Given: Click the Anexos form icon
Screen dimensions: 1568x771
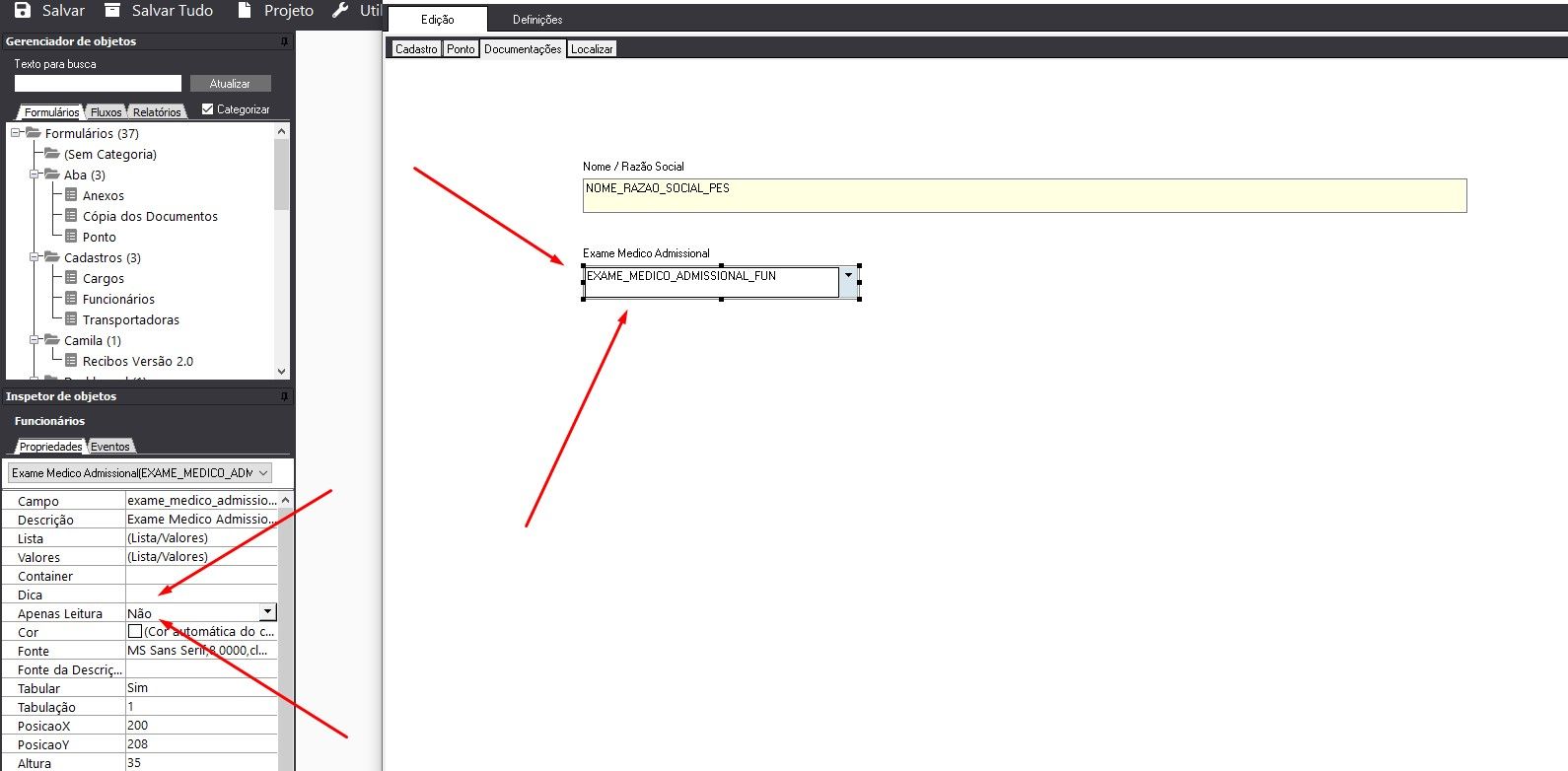Looking at the screenshot, I should point(71,195).
